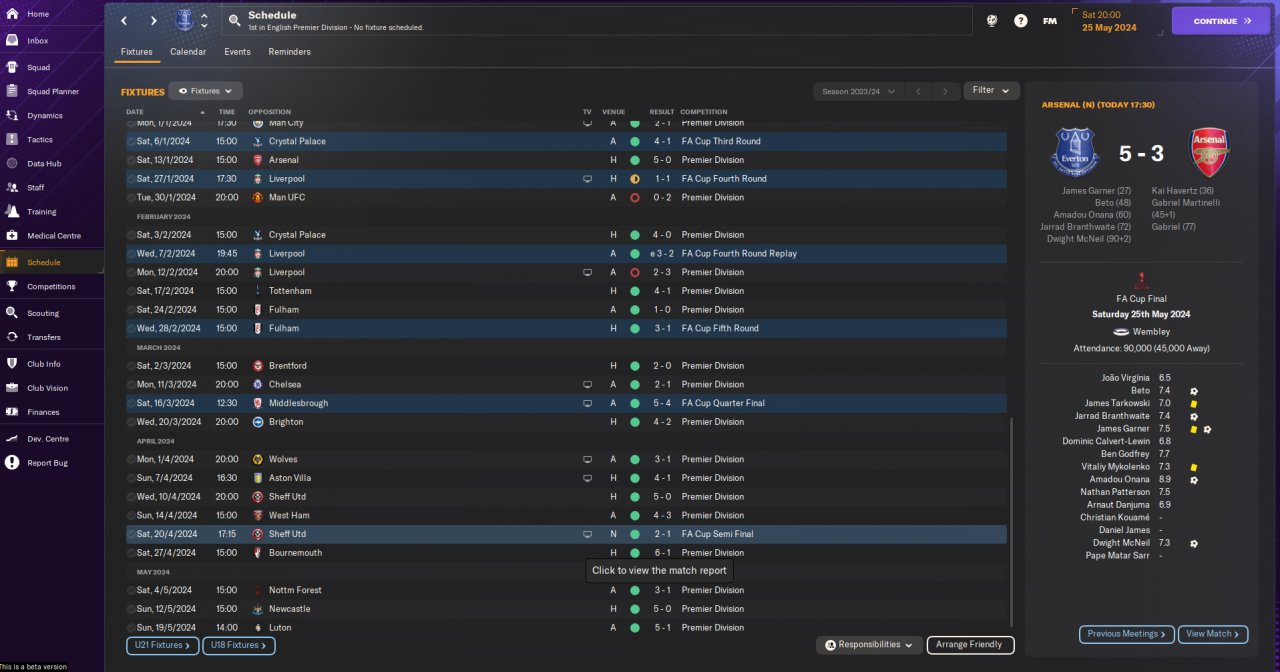Open Previous Meetings
The height and width of the screenshot is (672, 1280).
click(x=1126, y=634)
